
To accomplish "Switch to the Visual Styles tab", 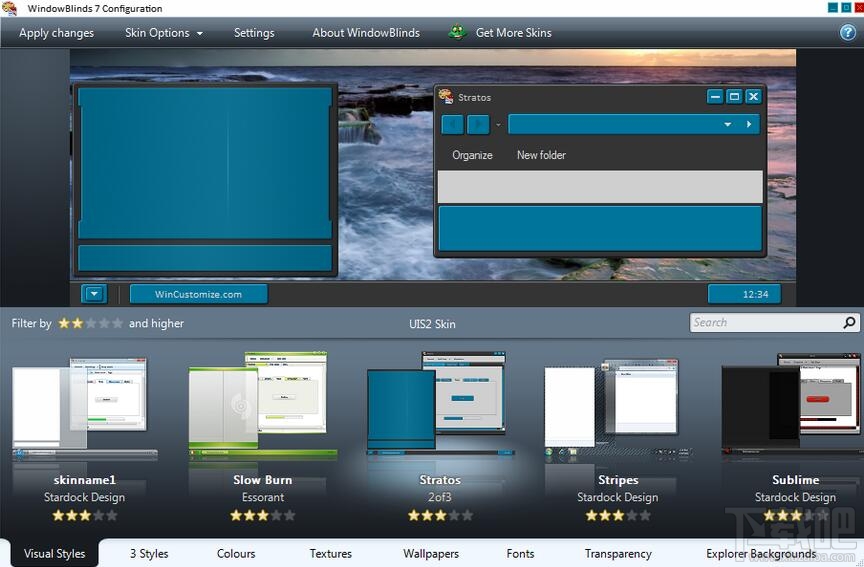I will coord(55,553).
